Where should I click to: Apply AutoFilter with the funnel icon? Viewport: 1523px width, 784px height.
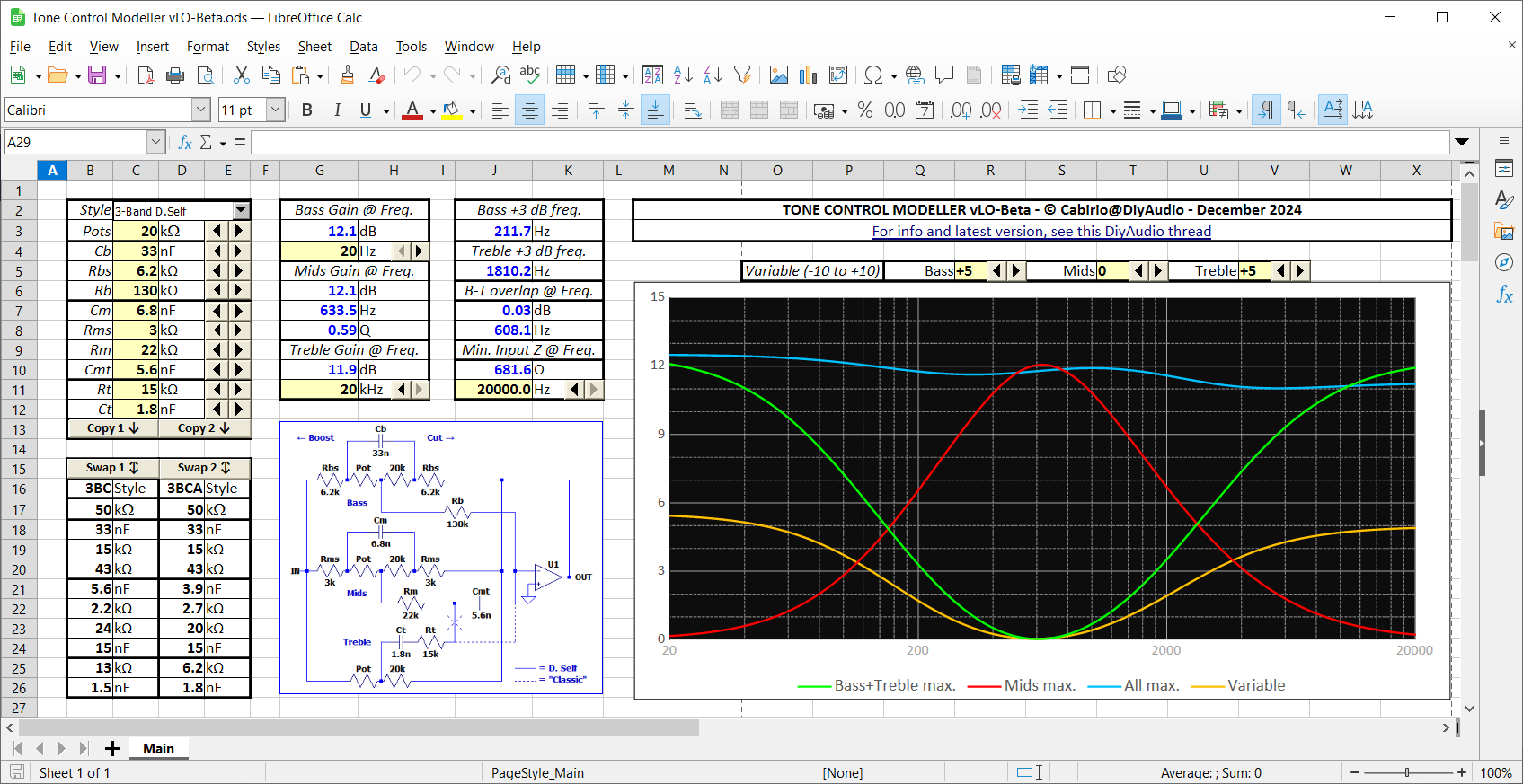(x=742, y=75)
